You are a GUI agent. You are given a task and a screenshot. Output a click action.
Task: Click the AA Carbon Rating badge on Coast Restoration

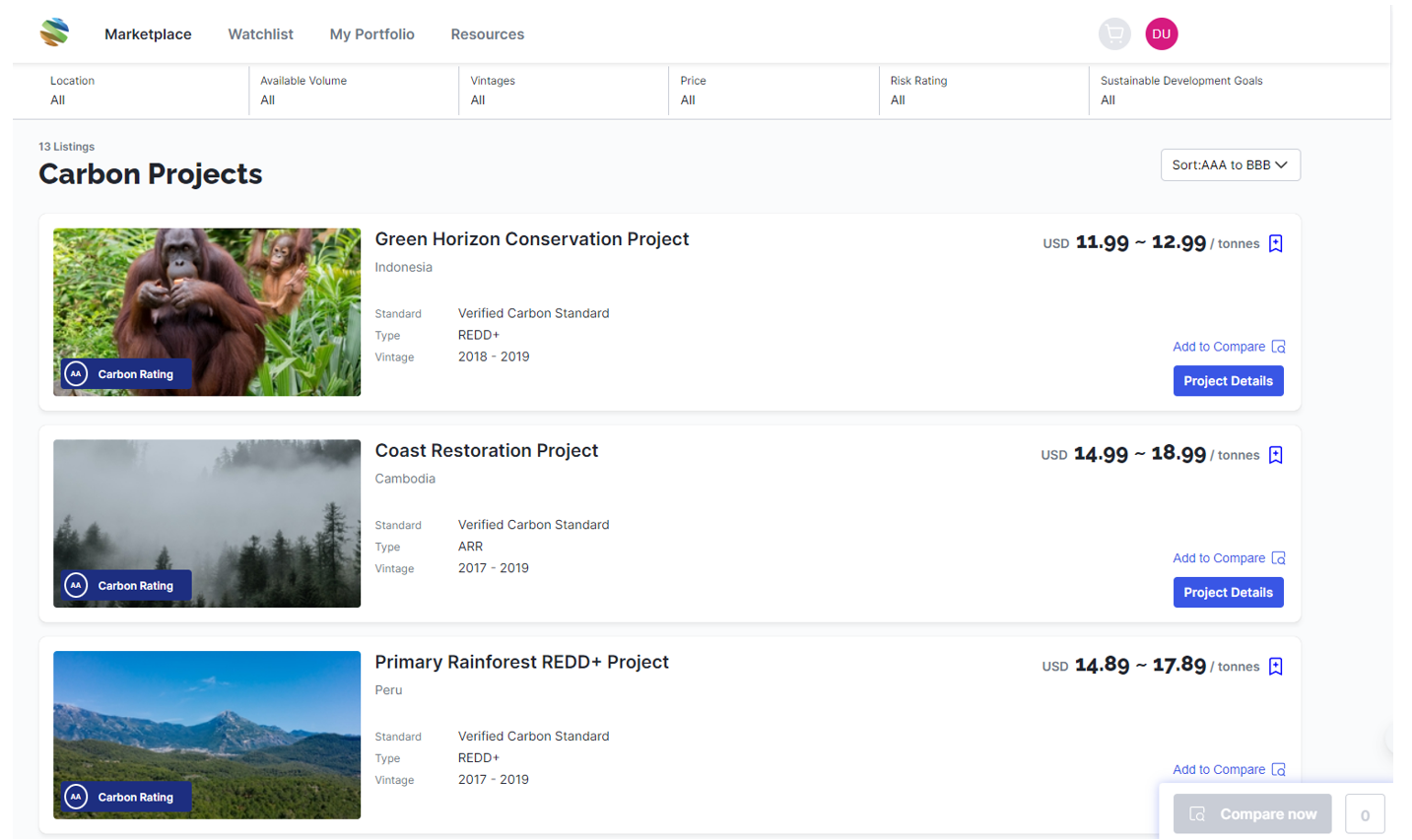coord(126,586)
